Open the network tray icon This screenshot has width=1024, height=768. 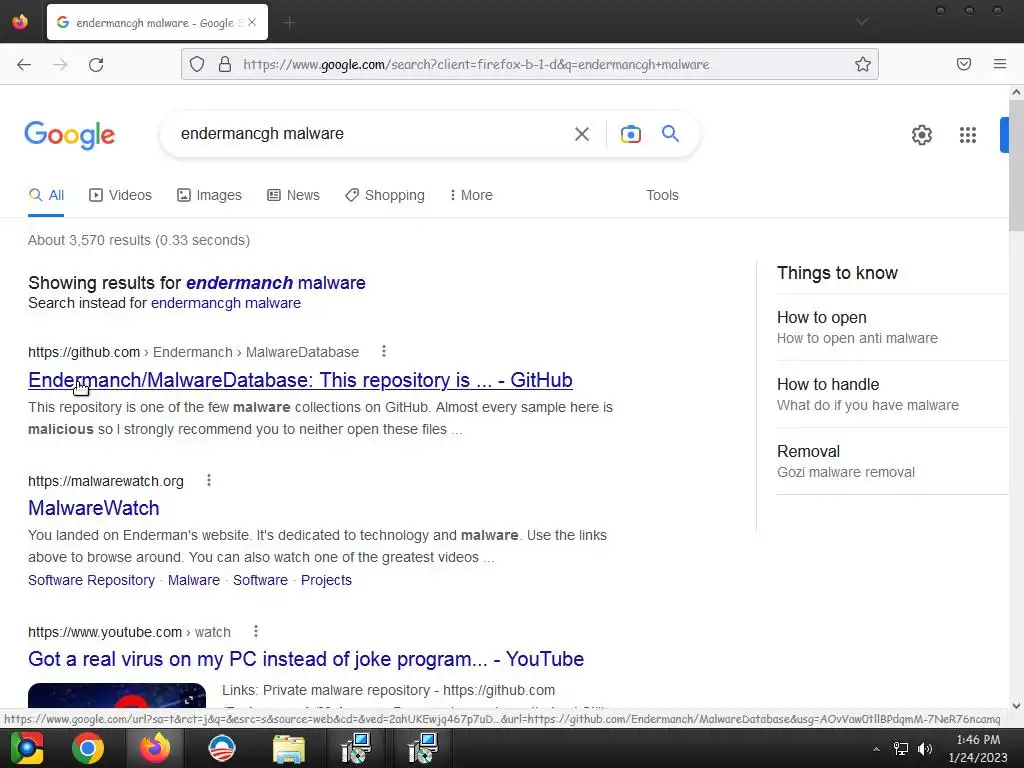click(x=901, y=749)
